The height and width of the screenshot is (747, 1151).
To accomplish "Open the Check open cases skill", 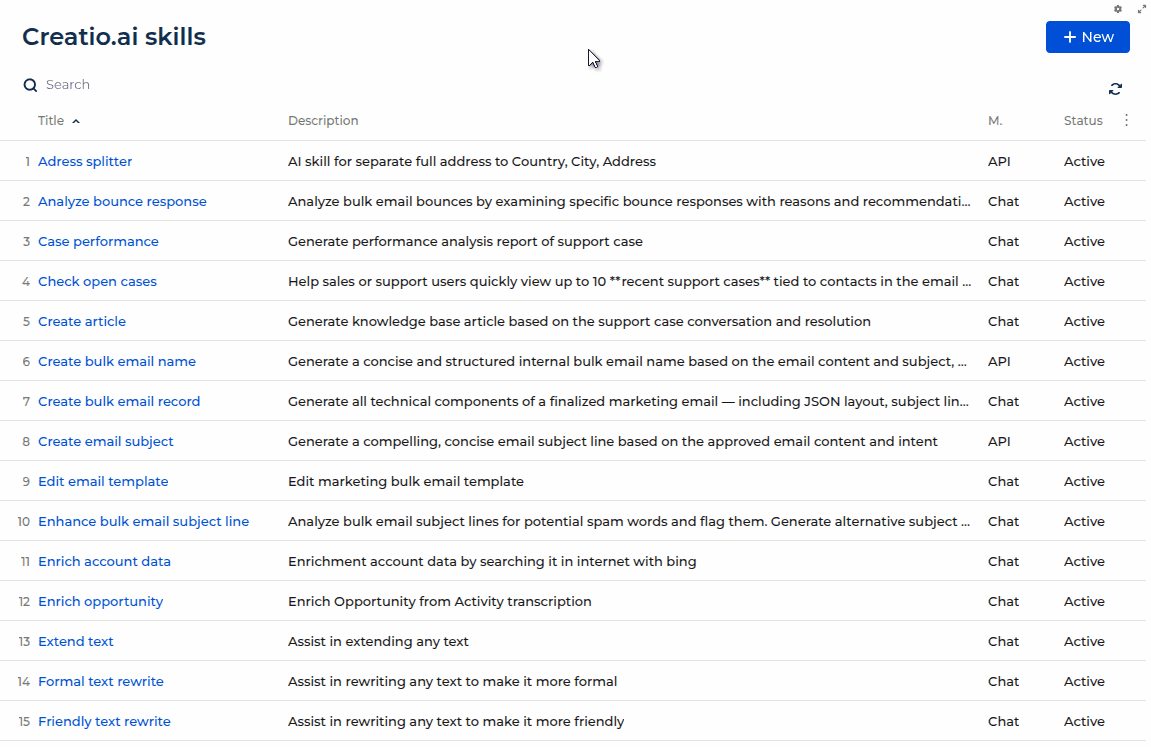I will (x=97, y=281).
